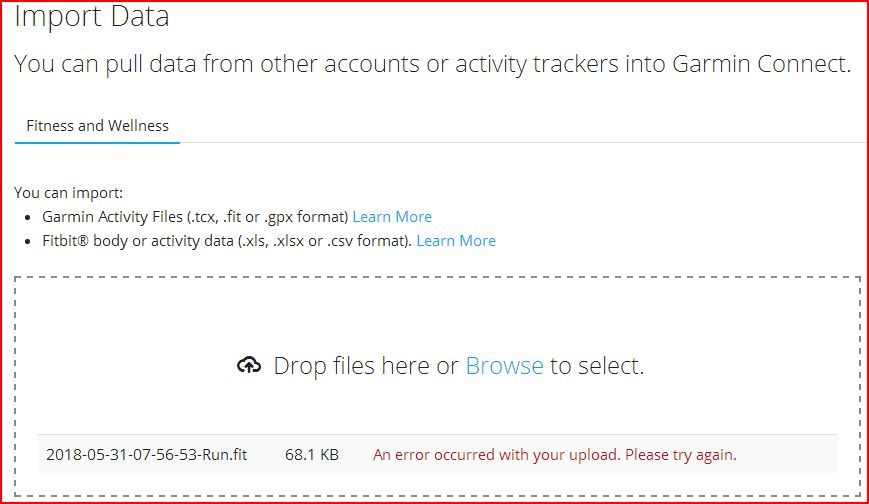Click the Import Data heading
The image size is (869, 504).
coord(91,16)
